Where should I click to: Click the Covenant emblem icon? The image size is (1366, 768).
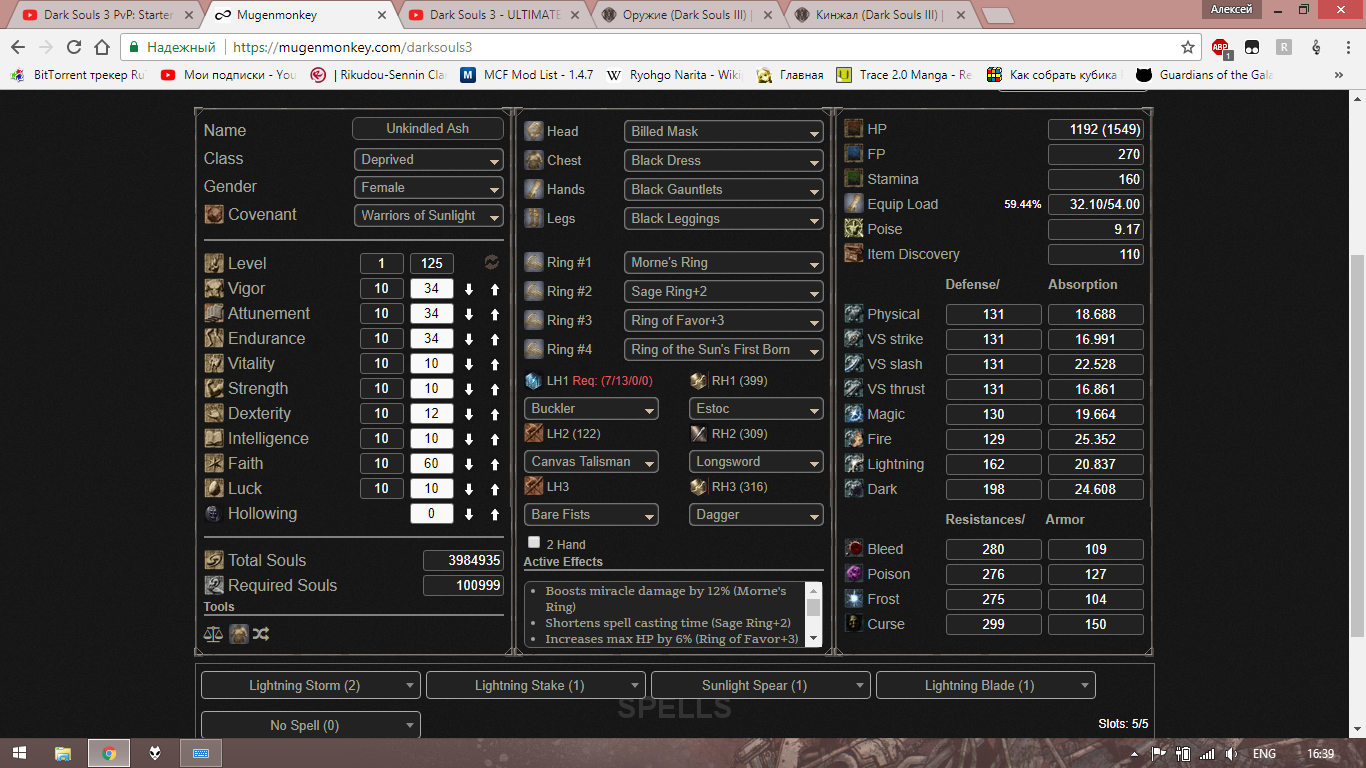[214, 214]
